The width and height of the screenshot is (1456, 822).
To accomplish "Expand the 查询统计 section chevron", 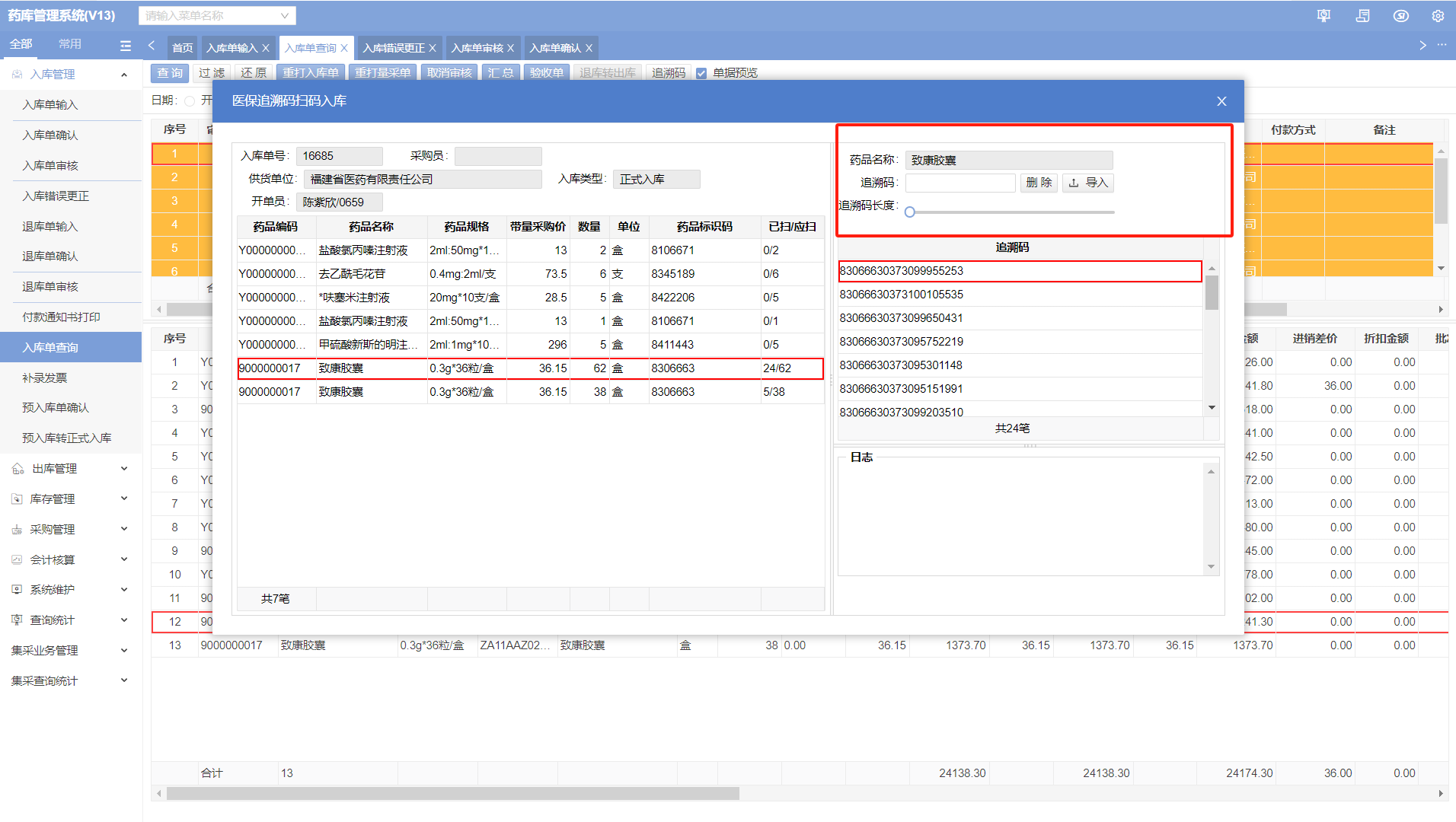I will (124, 620).
